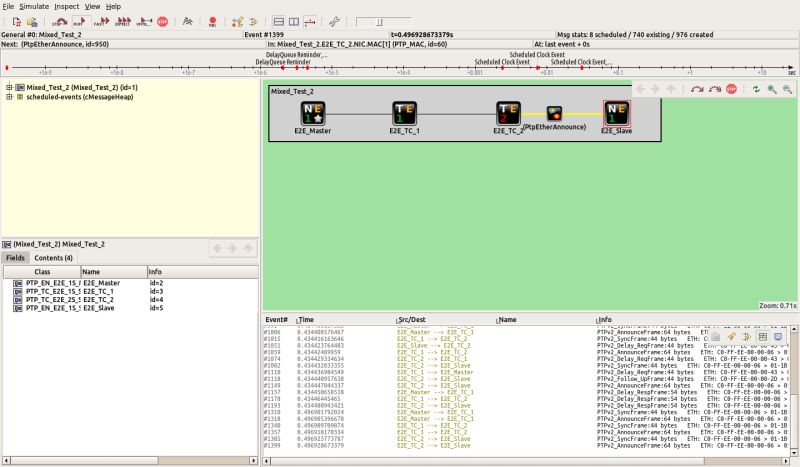Click canvas toolbar fast-run-module icon

coord(715,89)
